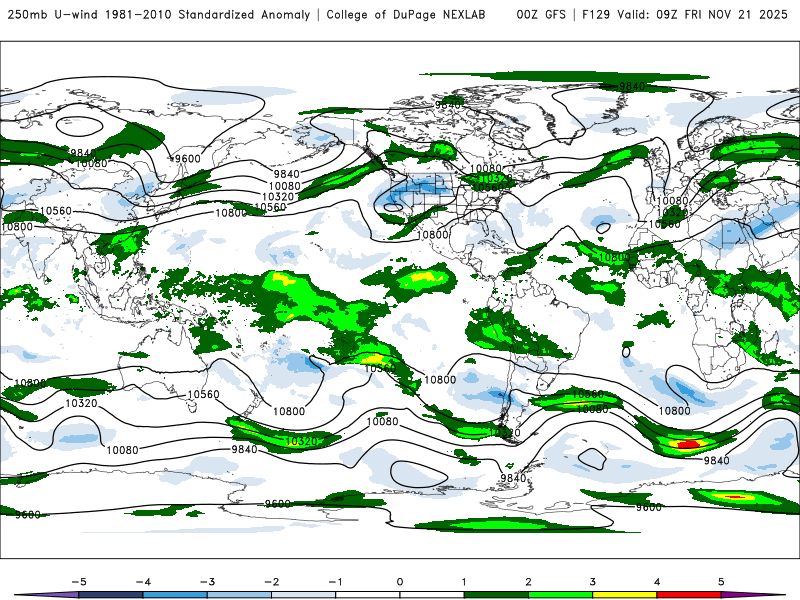Image resolution: width=800 pixels, height=600 pixels.
Task: Click the '5' colorbar tick label
Action: 721,582
